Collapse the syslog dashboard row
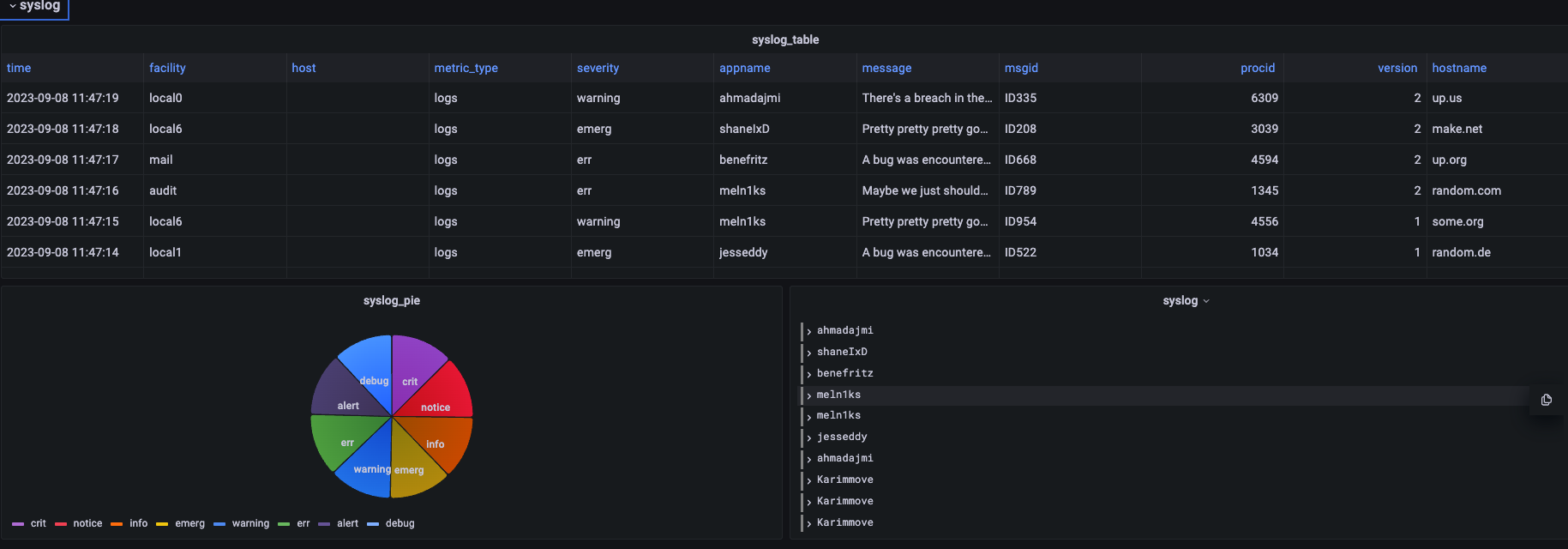The height and width of the screenshot is (549, 1568). (x=34, y=6)
